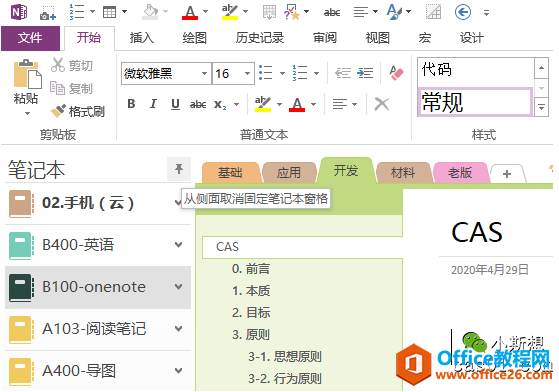Open the font name dropdown 微软雅黑
Screen dimensions: 559x392
coord(204,73)
